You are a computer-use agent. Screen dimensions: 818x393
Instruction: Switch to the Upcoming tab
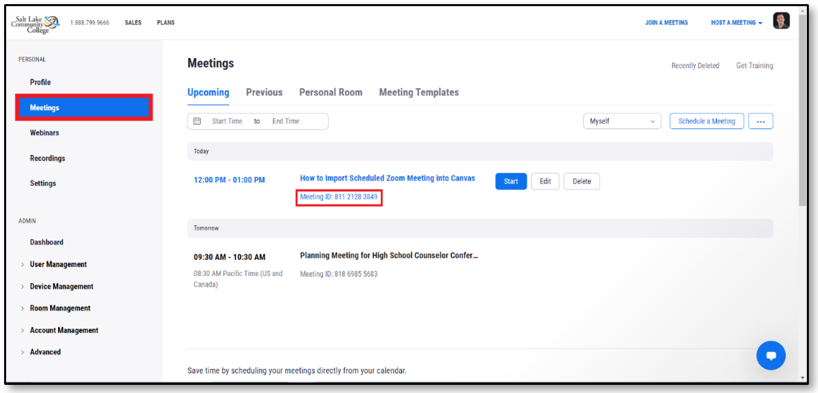coord(208,92)
